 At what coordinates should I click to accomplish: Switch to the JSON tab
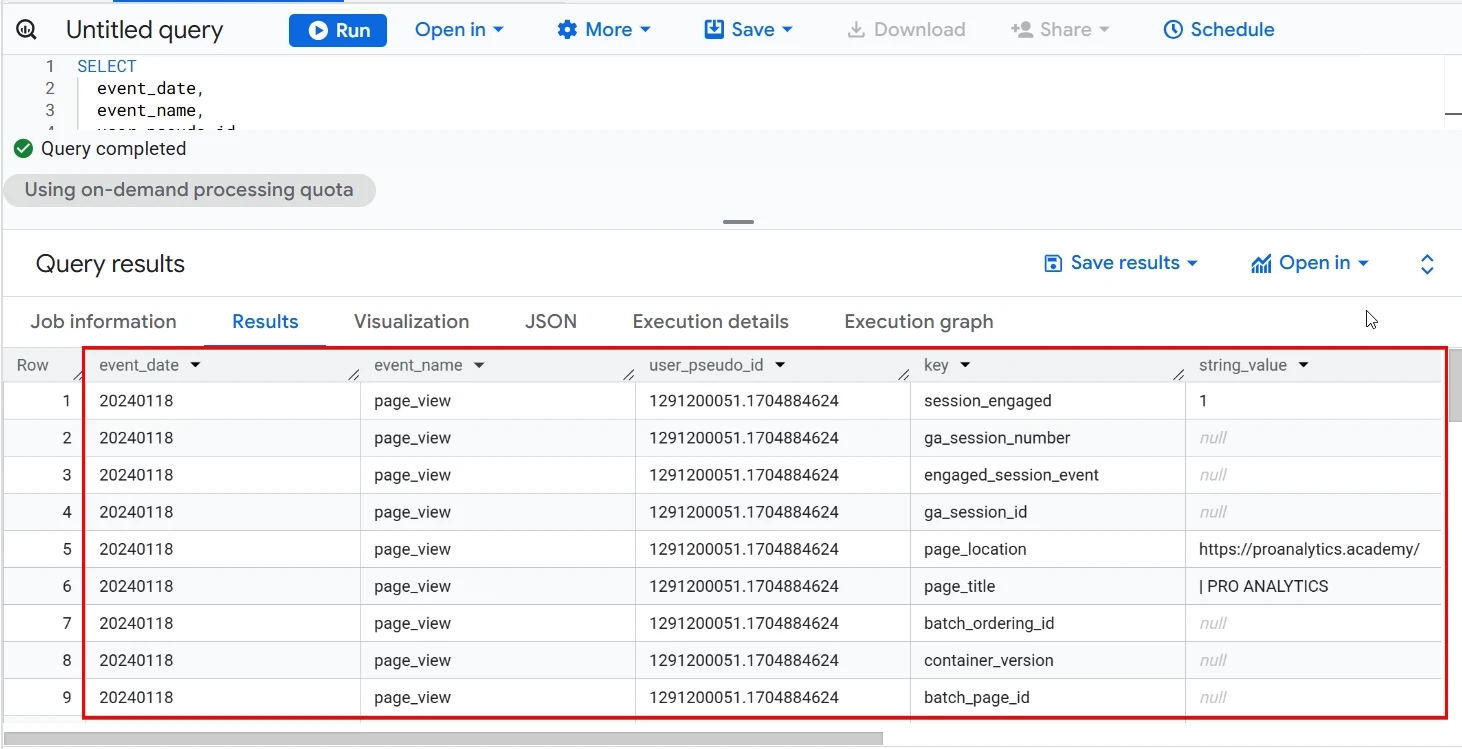pos(551,322)
